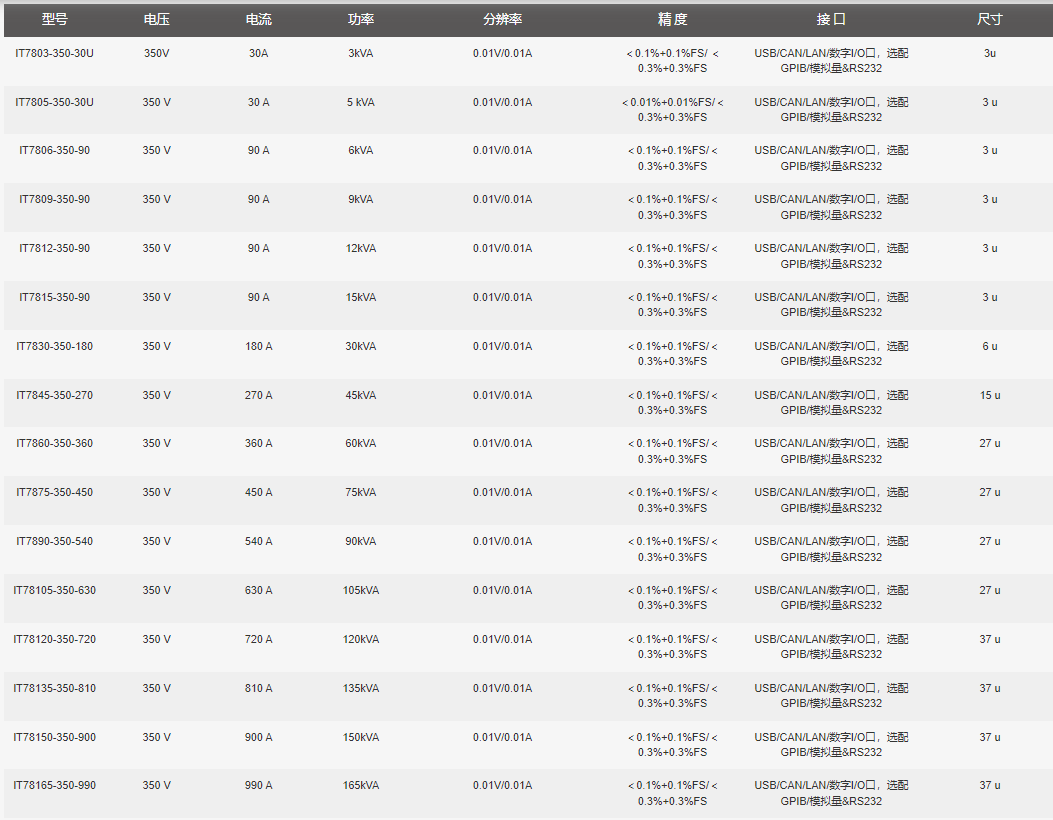Viewport: 1053px width, 820px height.
Task: Select model IT7805-350-30U
Action: point(54,102)
